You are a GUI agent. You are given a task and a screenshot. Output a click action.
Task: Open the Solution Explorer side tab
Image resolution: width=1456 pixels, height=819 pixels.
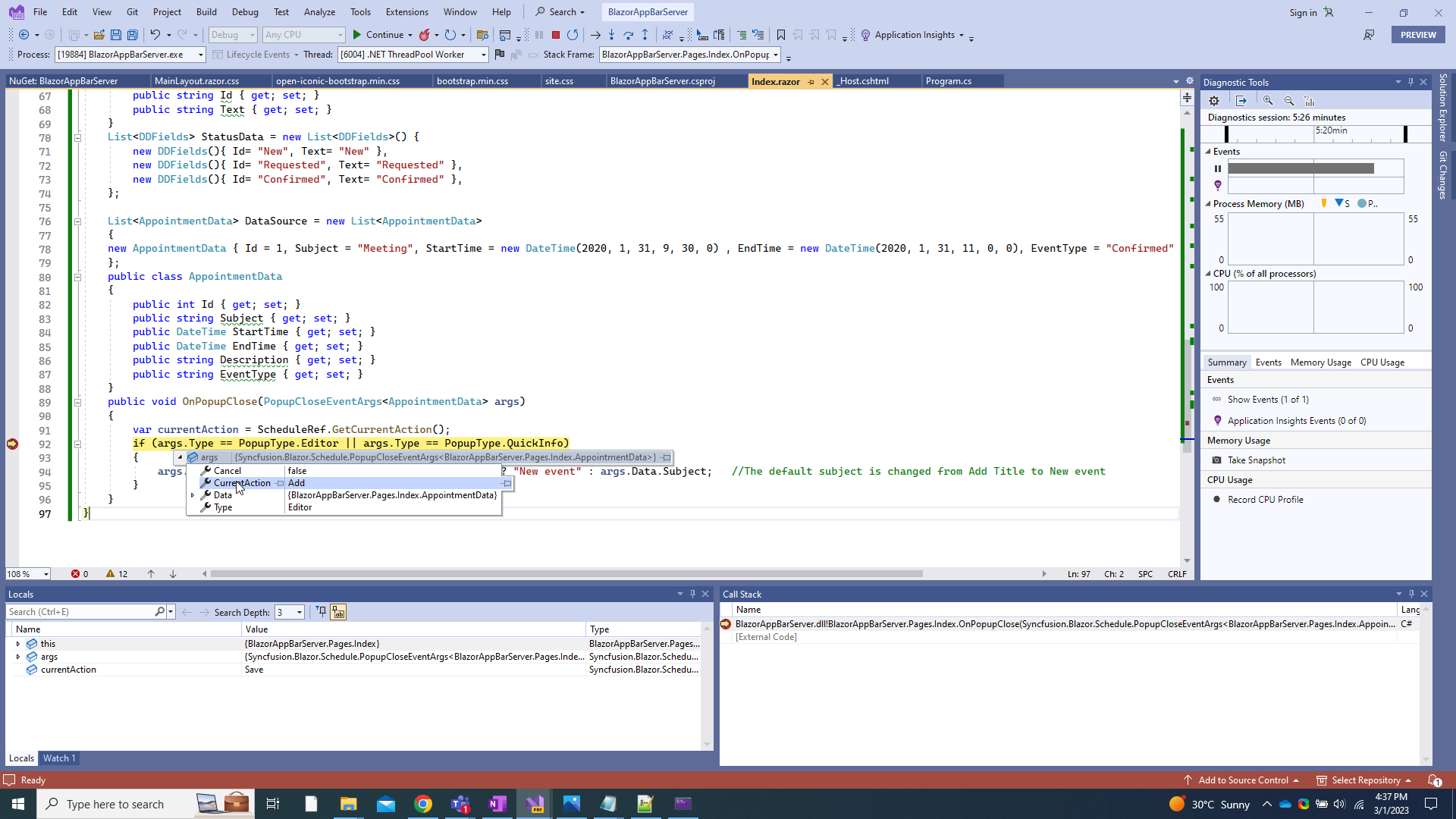point(1442,107)
